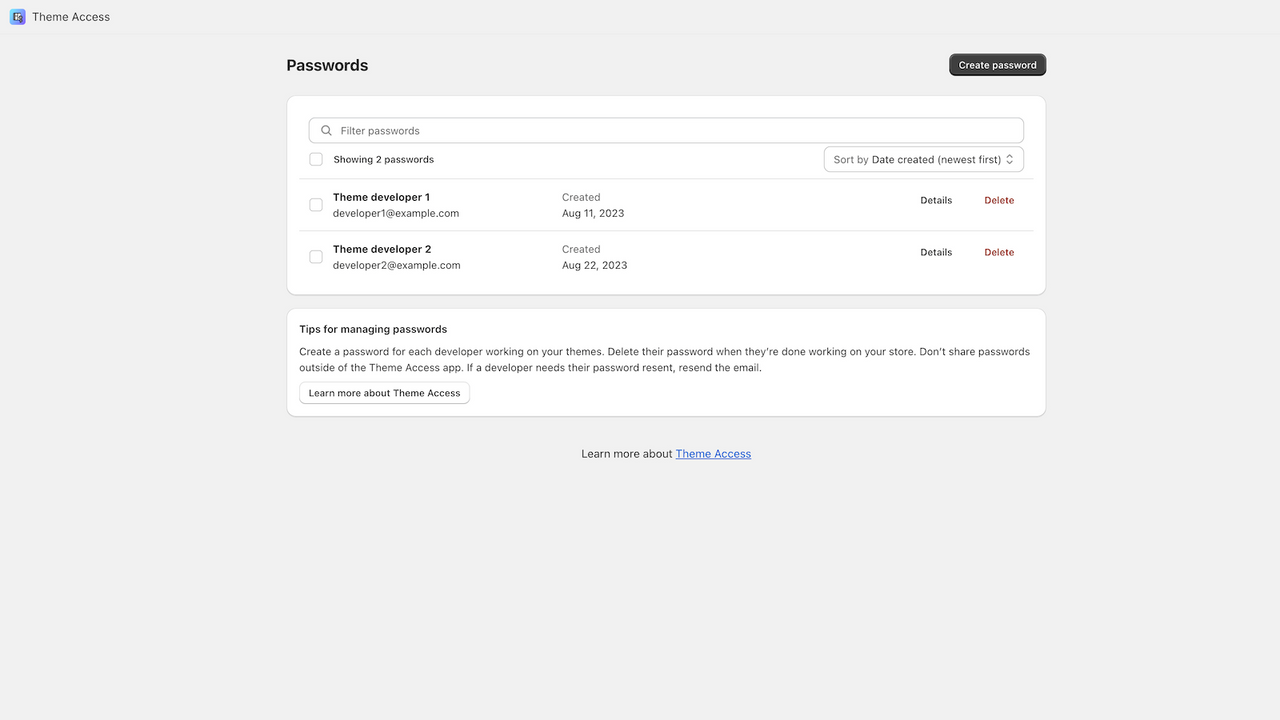
Task: Delete the password for Theme developer 1
Action: (998, 200)
